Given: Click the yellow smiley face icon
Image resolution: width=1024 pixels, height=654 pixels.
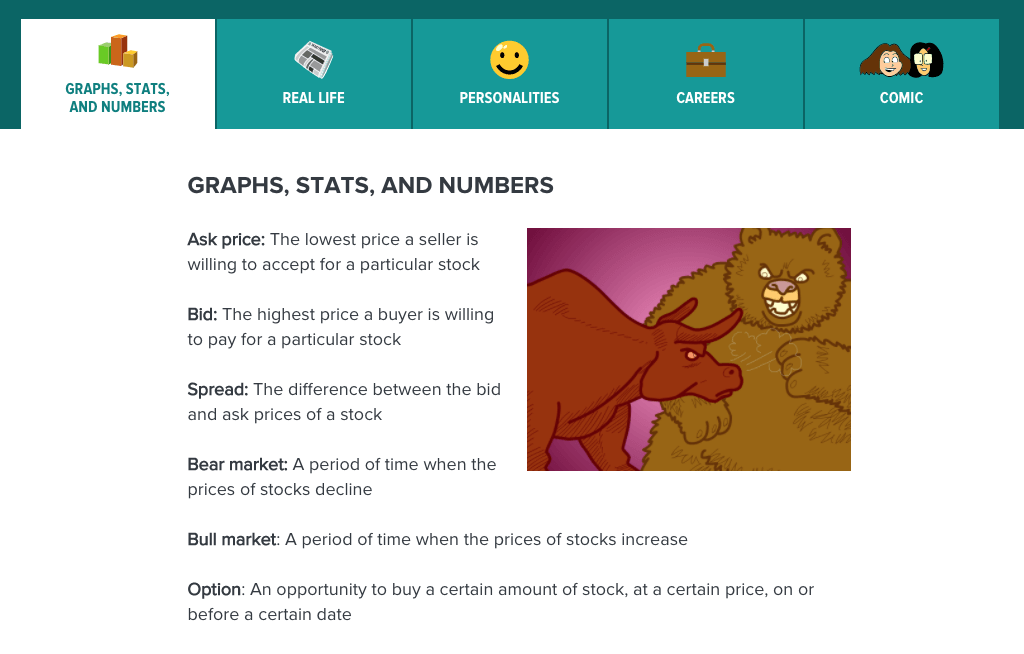Looking at the screenshot, I should point(509,60).
